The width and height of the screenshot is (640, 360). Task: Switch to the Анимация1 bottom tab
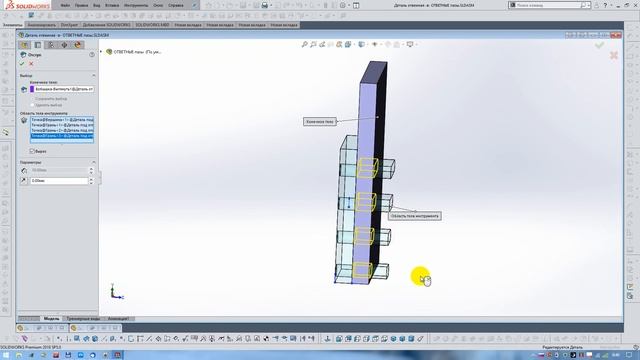click(x=118, y=319)
